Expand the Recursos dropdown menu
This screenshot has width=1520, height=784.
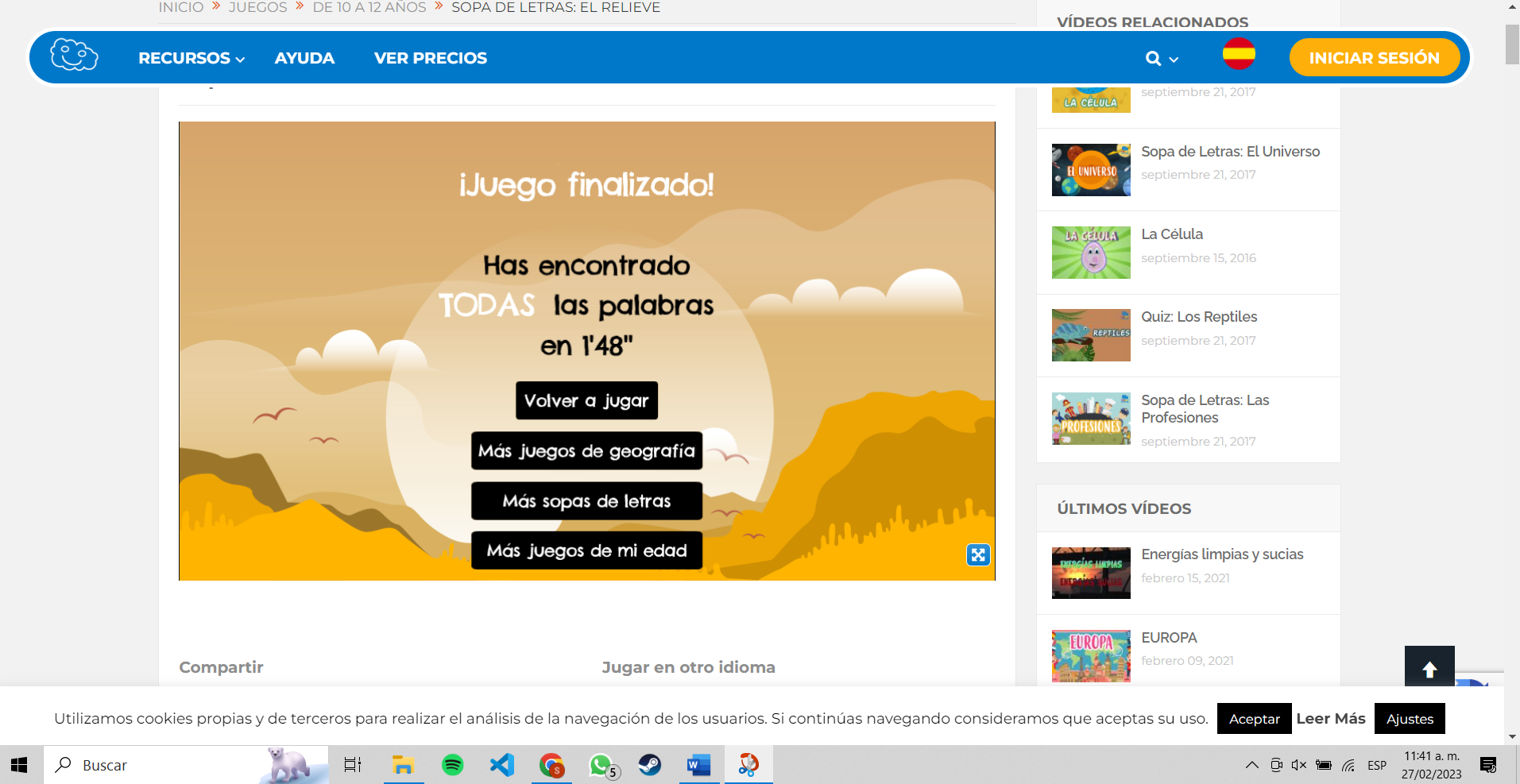point(191,58)
